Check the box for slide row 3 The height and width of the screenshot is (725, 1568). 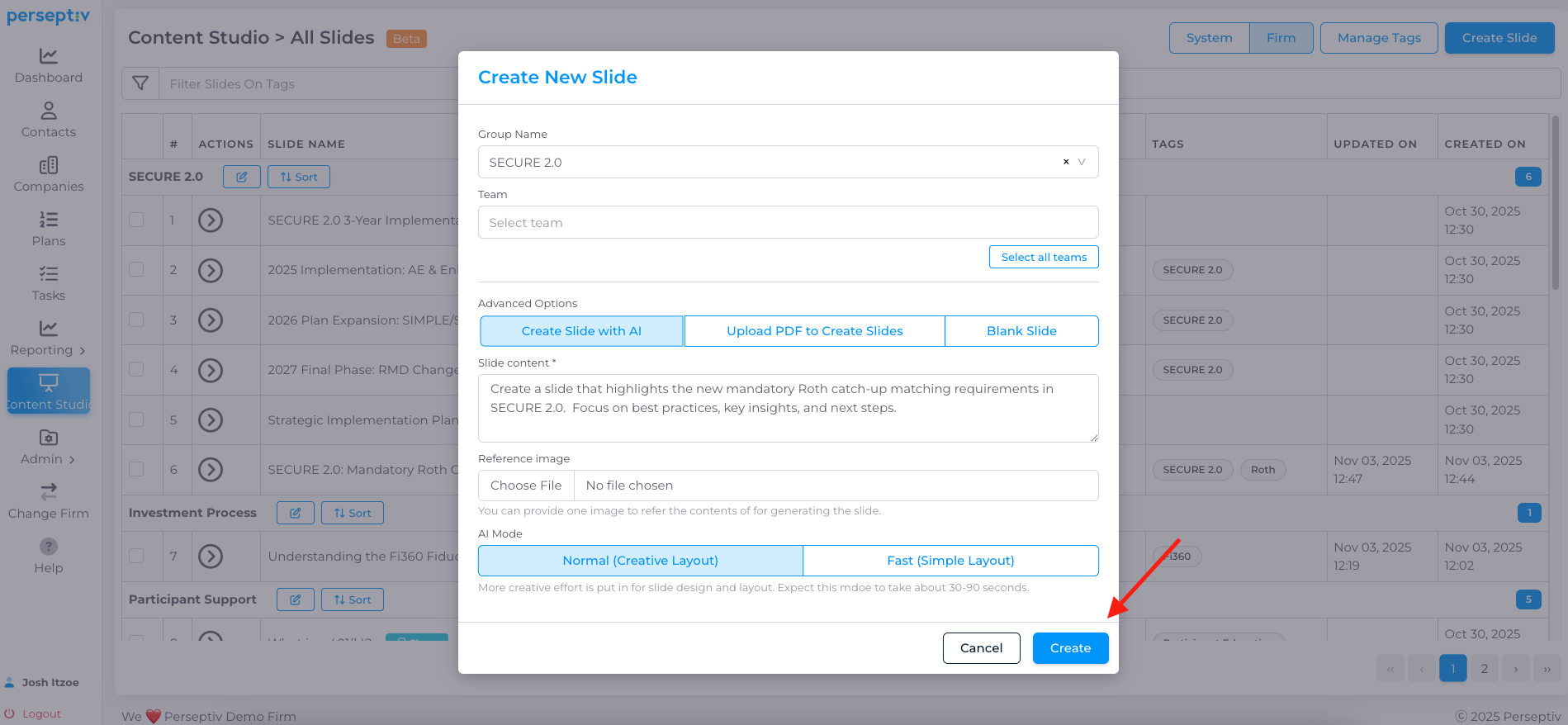click(x=136, y=320)
